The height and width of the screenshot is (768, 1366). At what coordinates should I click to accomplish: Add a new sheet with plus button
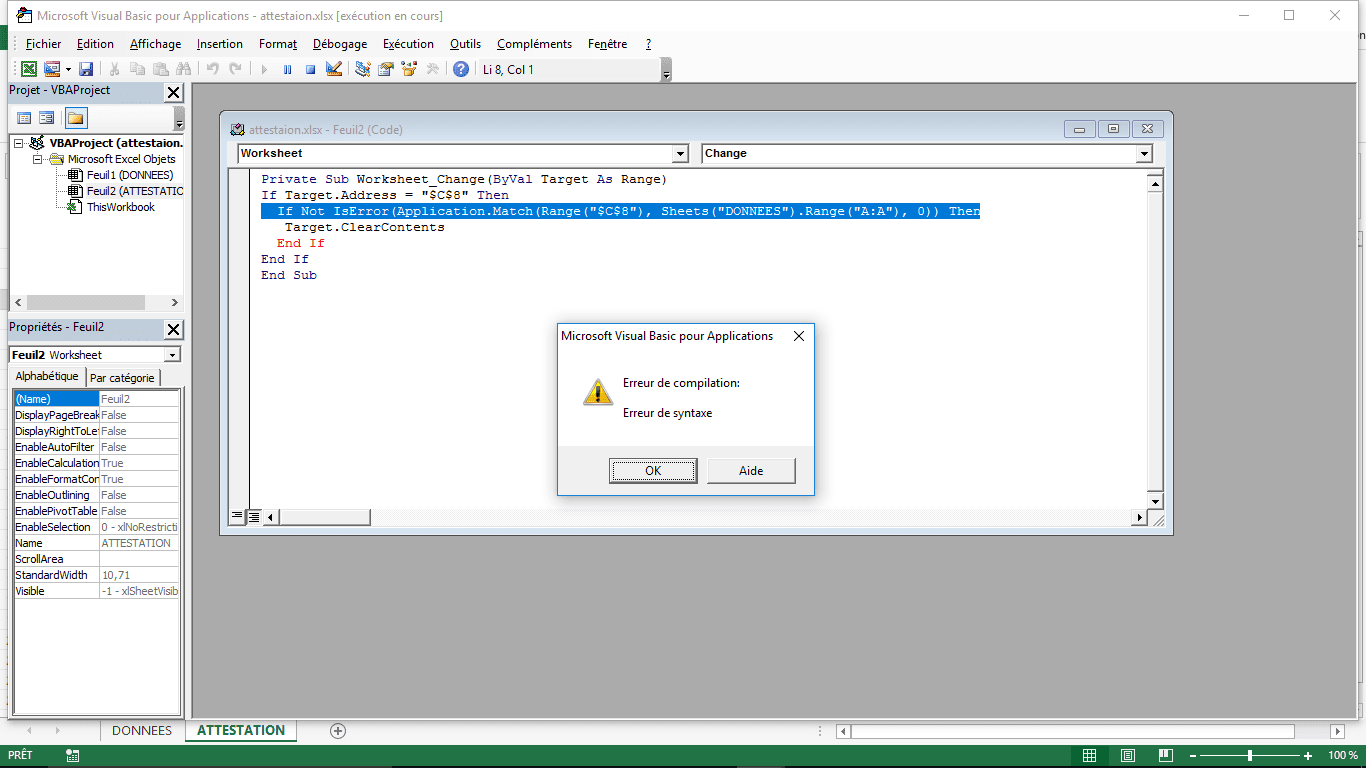(338, 731)
